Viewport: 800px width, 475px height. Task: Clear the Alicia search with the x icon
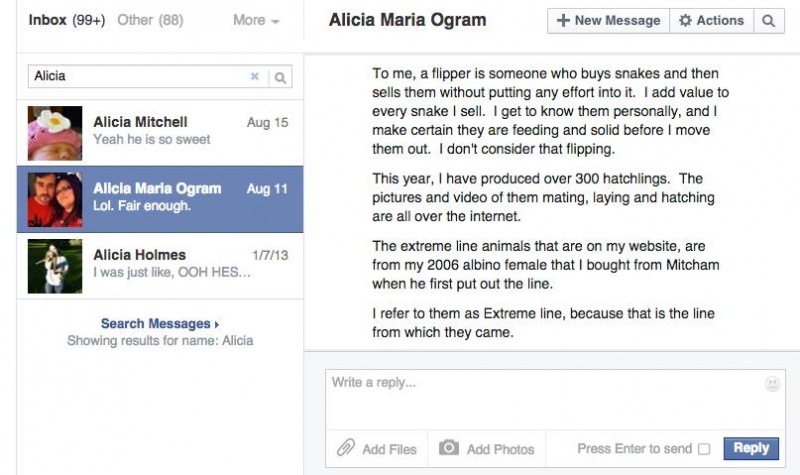[x=255, y=77]
